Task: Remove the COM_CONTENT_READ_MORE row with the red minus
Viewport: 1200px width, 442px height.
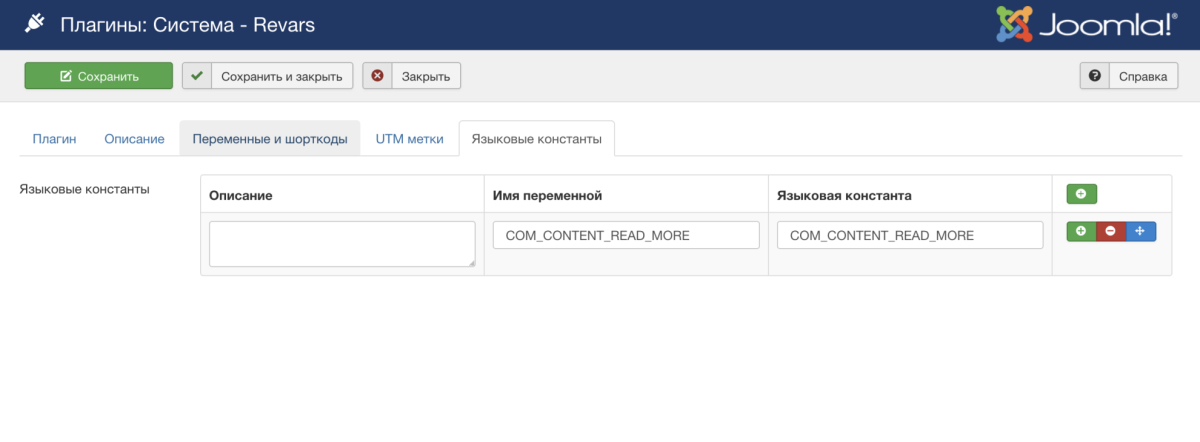Action: coord(1110,231)
